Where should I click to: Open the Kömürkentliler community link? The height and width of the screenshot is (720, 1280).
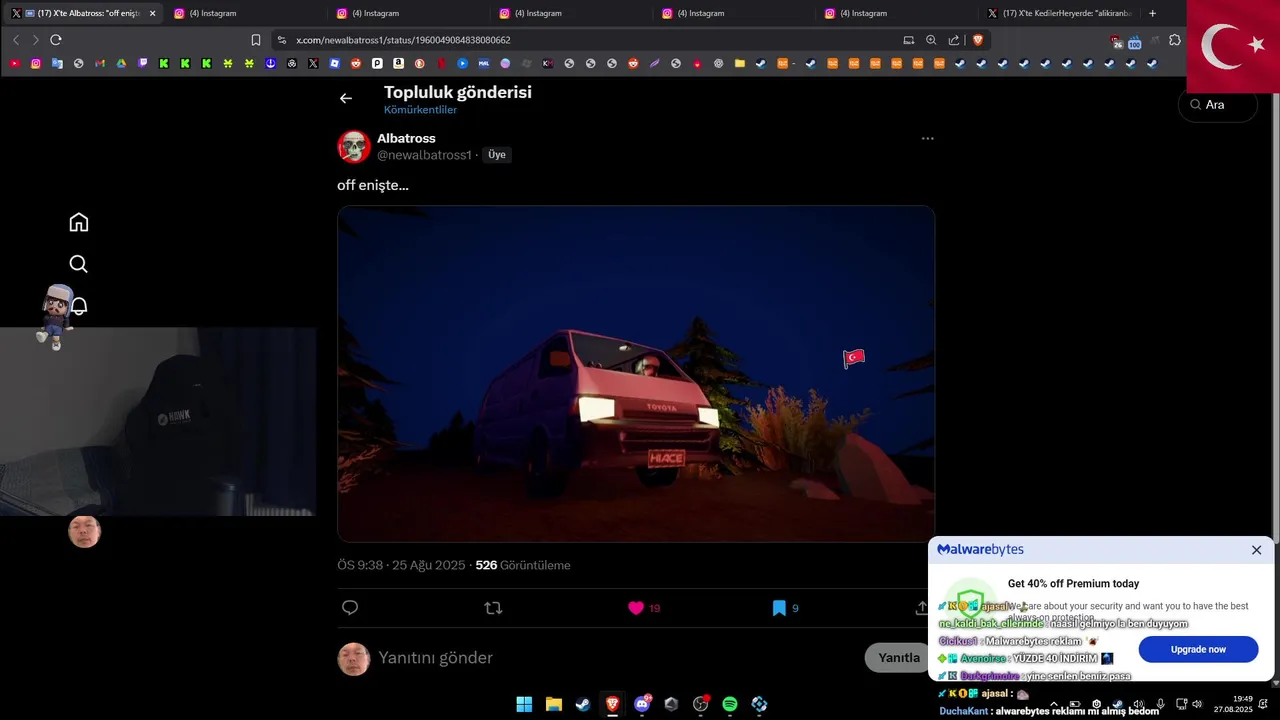420,110
